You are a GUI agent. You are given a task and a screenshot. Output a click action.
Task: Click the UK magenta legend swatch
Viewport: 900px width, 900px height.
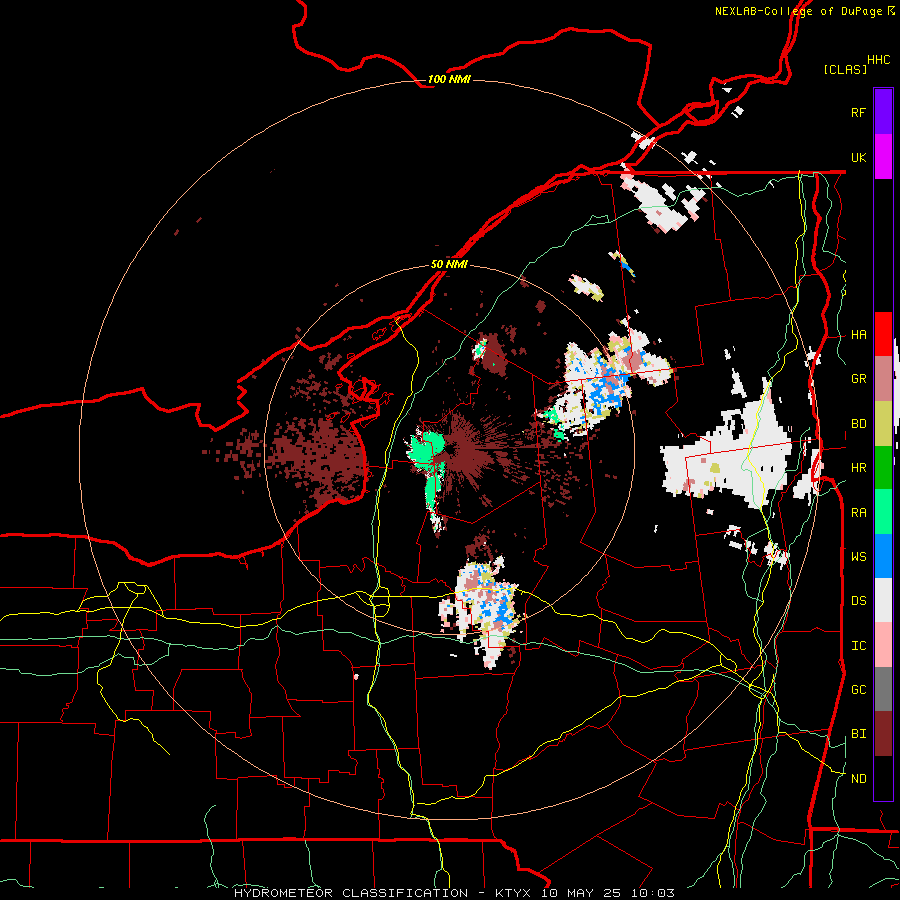[x=883, y=157]
